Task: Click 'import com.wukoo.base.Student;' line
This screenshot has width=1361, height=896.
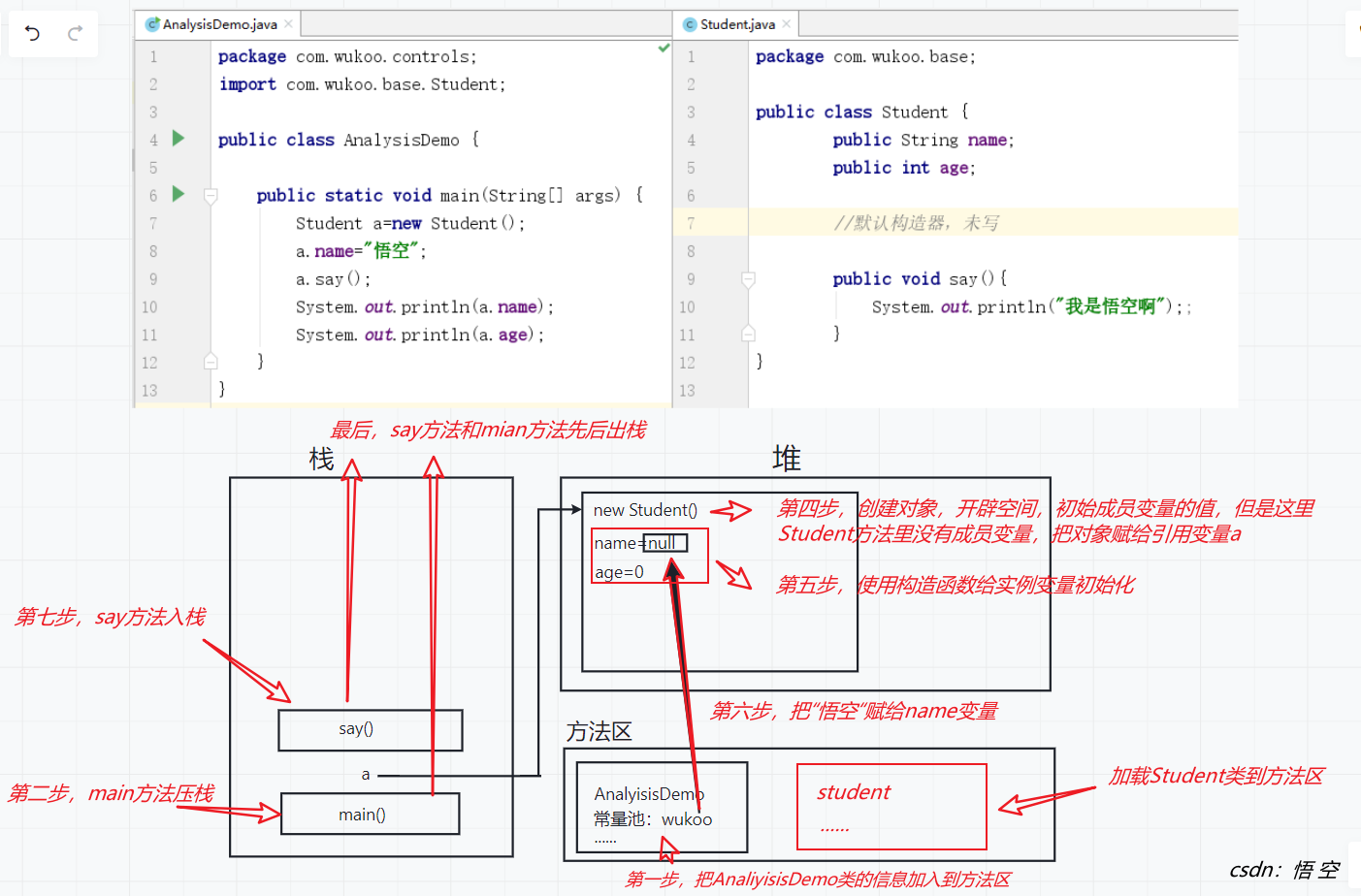Action: pos(362,84)
